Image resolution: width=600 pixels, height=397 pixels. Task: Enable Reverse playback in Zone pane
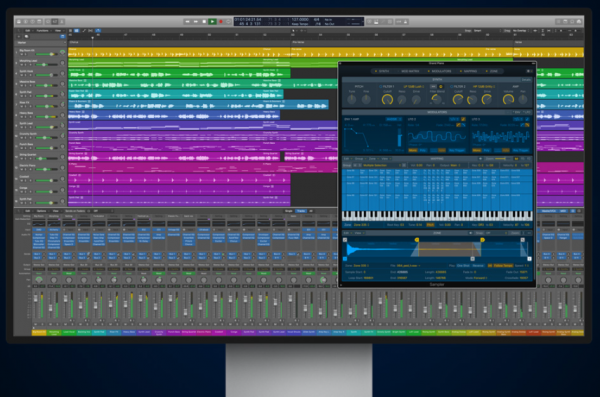(x=478, y=265)
